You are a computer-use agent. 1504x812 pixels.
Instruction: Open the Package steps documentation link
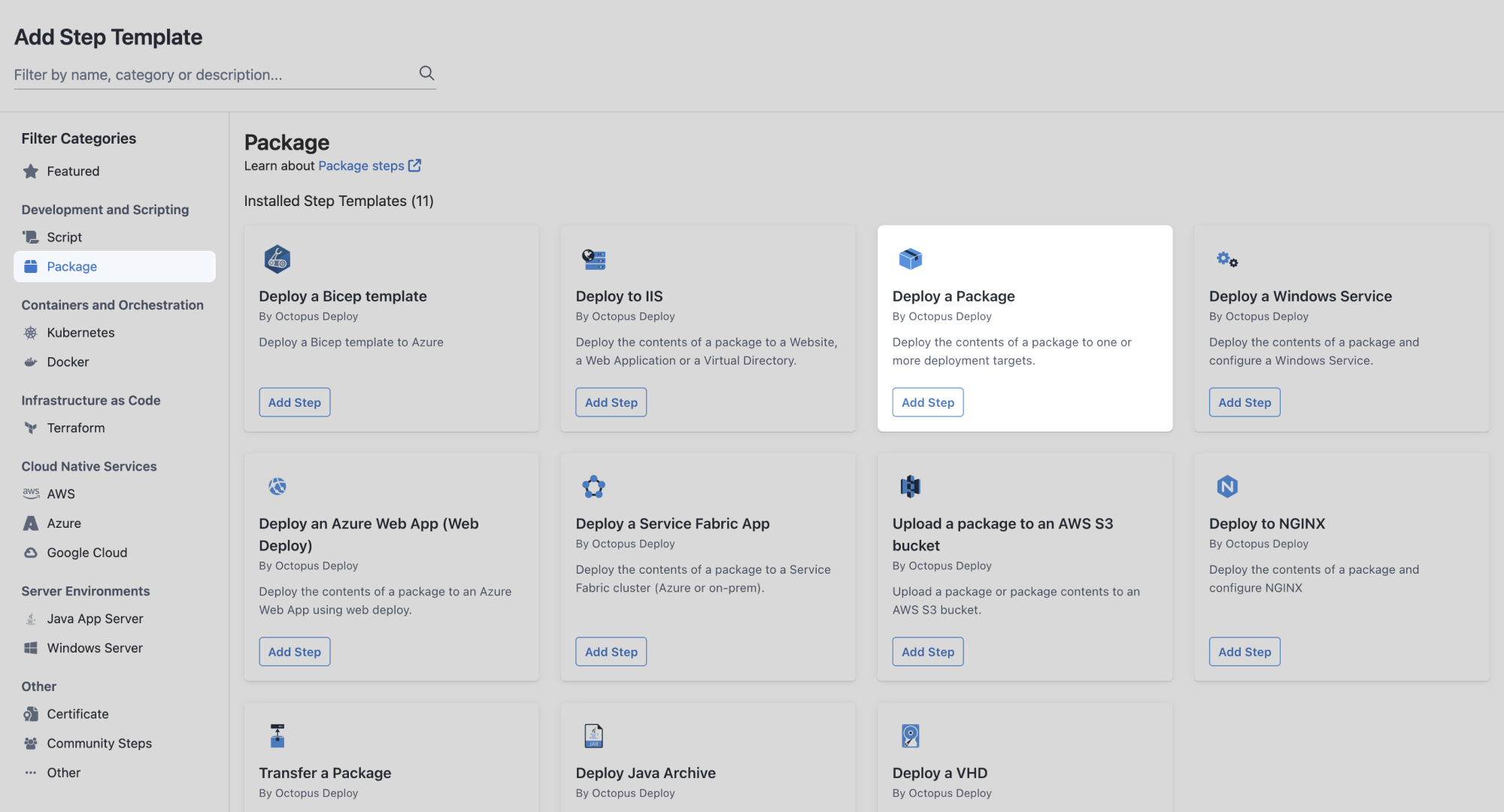(x=361, y=165)
